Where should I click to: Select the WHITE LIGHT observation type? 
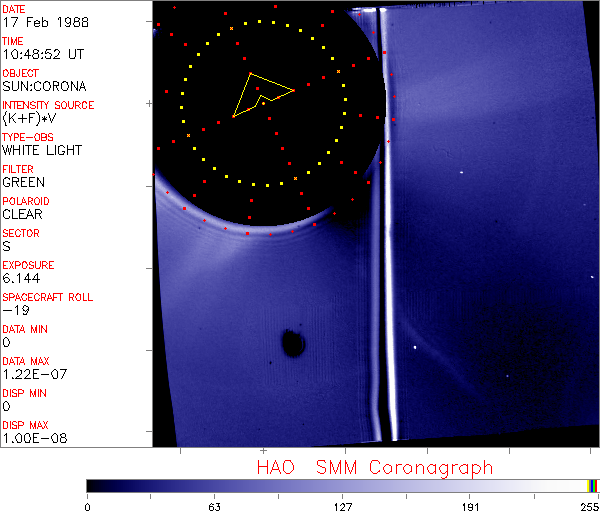click(x=42, y=151)
